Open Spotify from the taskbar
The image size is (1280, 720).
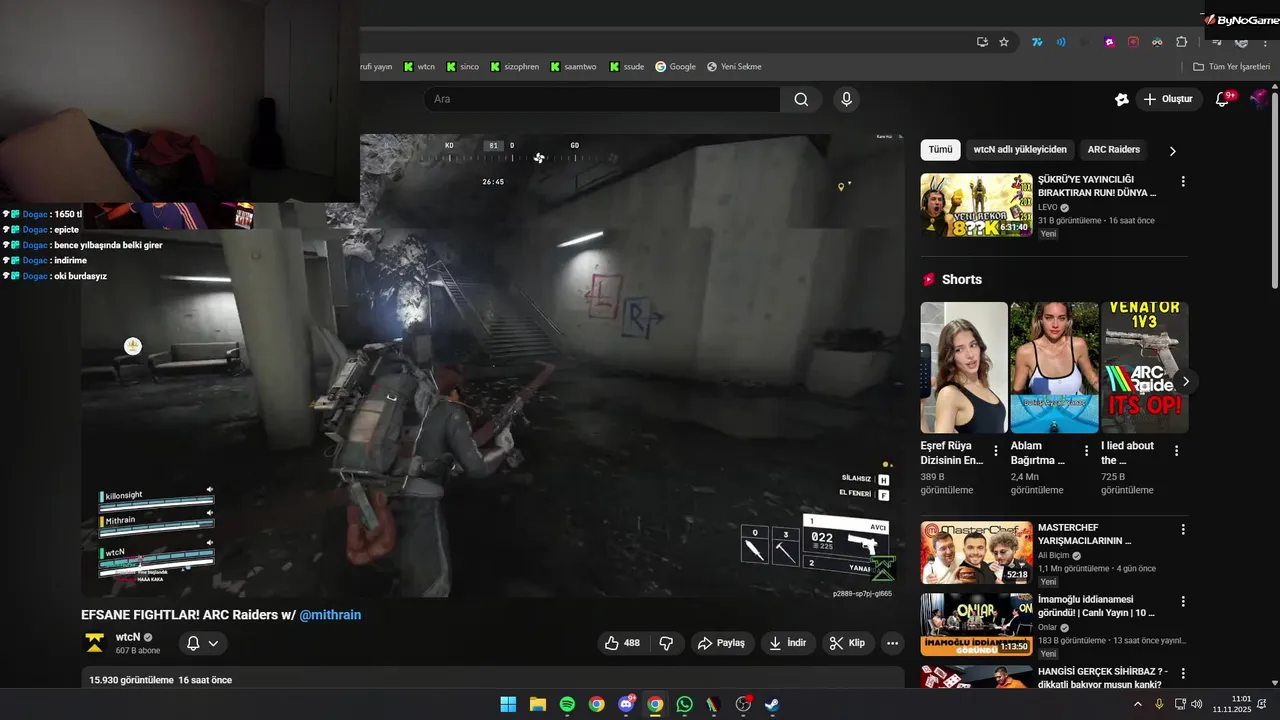567,704
